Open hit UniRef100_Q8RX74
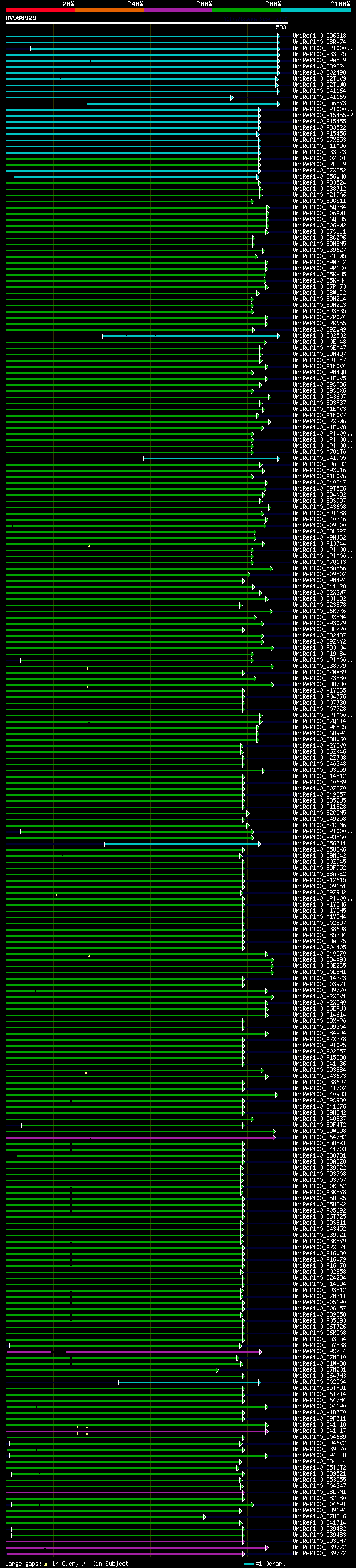 pos(319,42)
